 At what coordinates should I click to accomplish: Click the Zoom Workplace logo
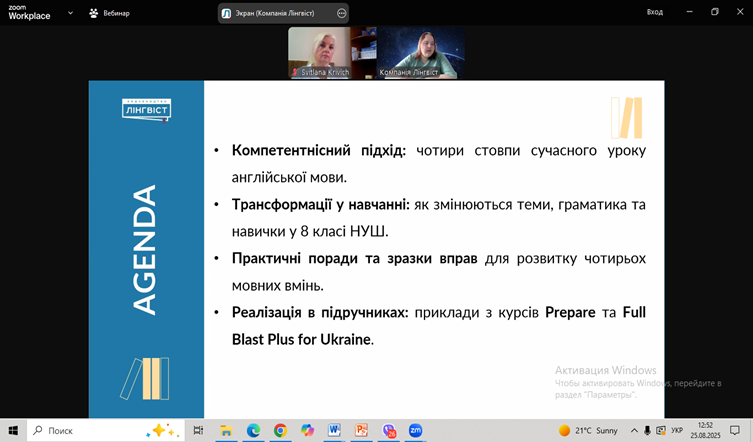(29, 12)
